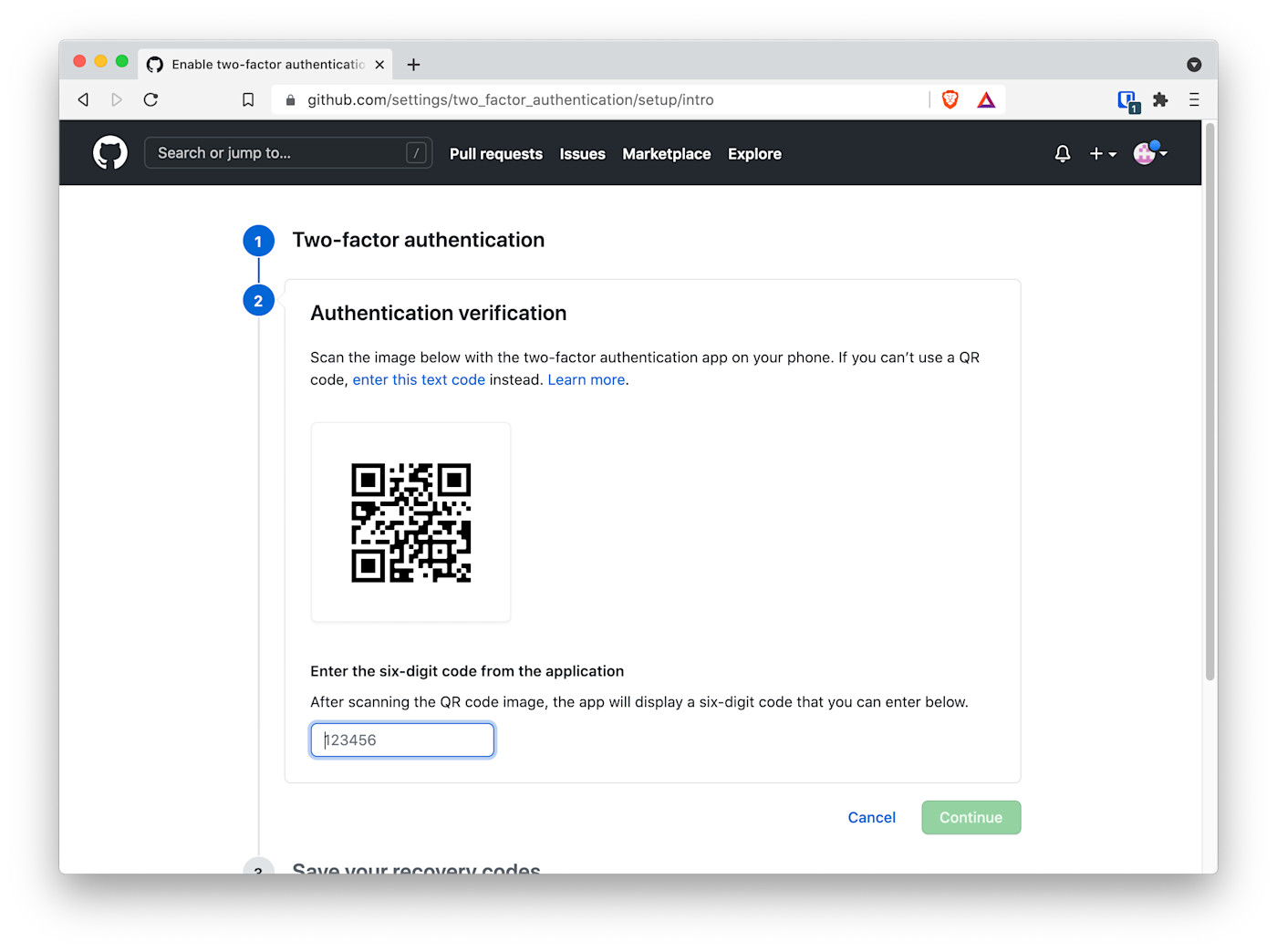
Task: Click step 1 circle indicator
Action: click(258, 240)
